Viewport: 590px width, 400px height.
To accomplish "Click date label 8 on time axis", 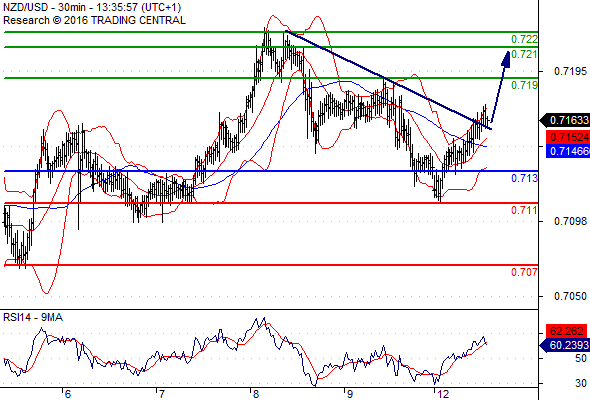I will pyautogui.click(x=255, y=394).
